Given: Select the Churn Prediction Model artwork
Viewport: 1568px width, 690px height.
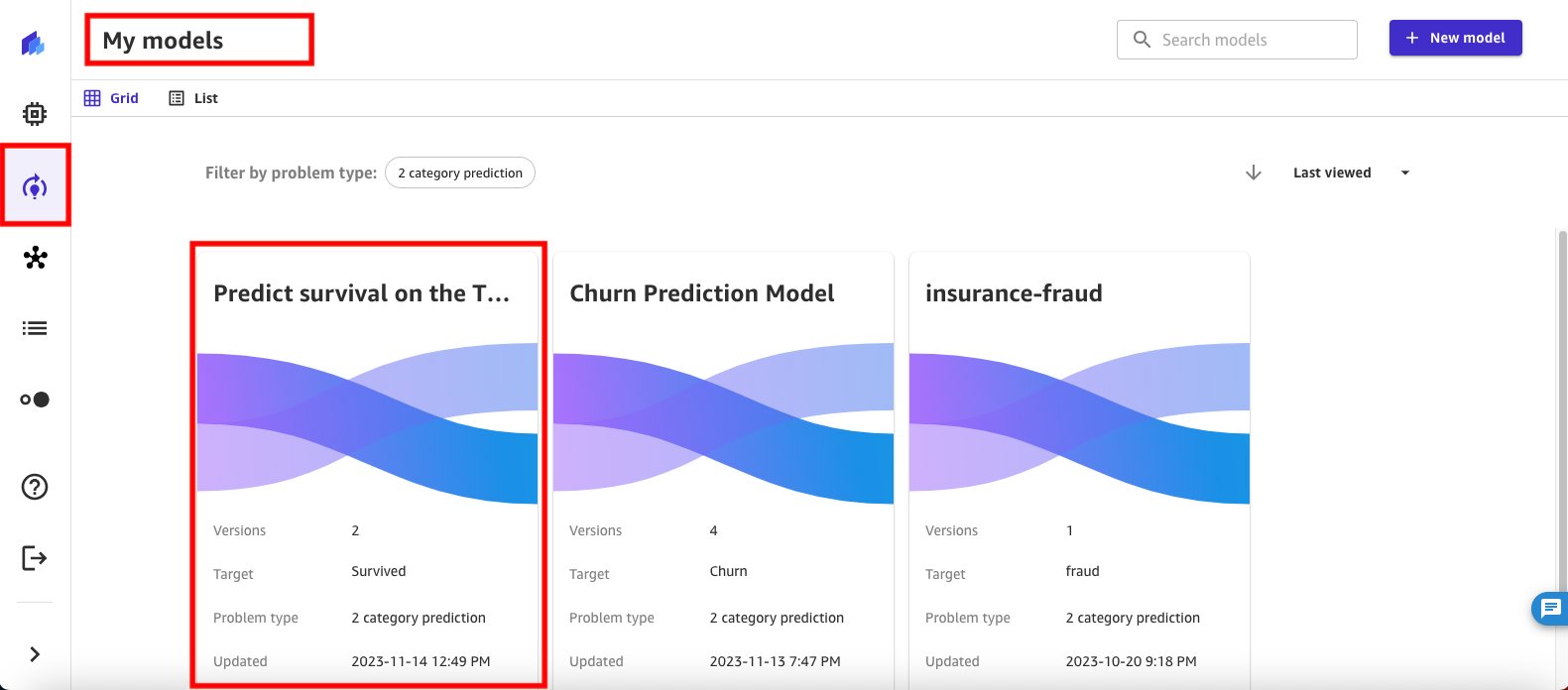Looking at the screenshot, I should coord(724,422).
